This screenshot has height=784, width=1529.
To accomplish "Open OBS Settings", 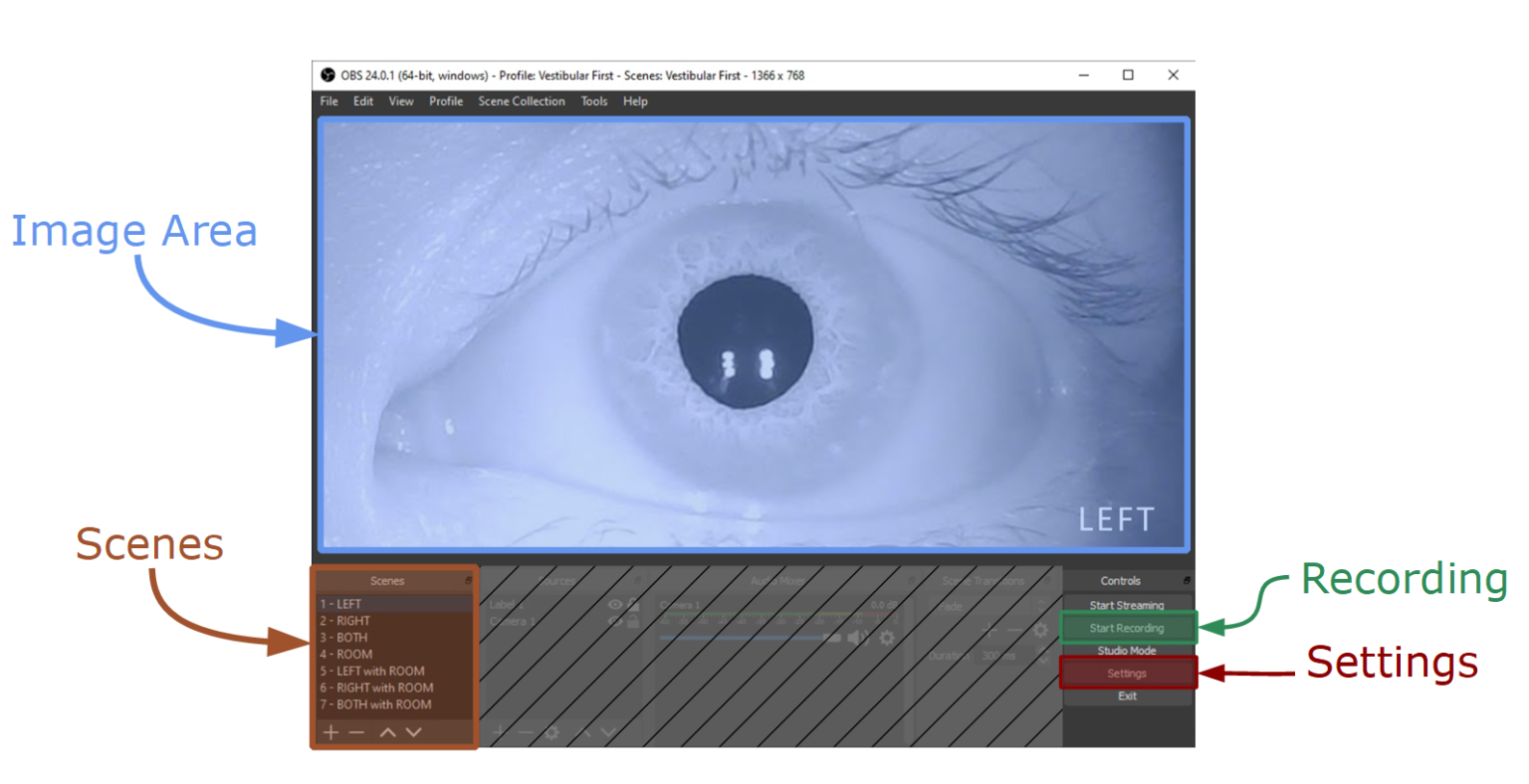I will [1128, 673].
